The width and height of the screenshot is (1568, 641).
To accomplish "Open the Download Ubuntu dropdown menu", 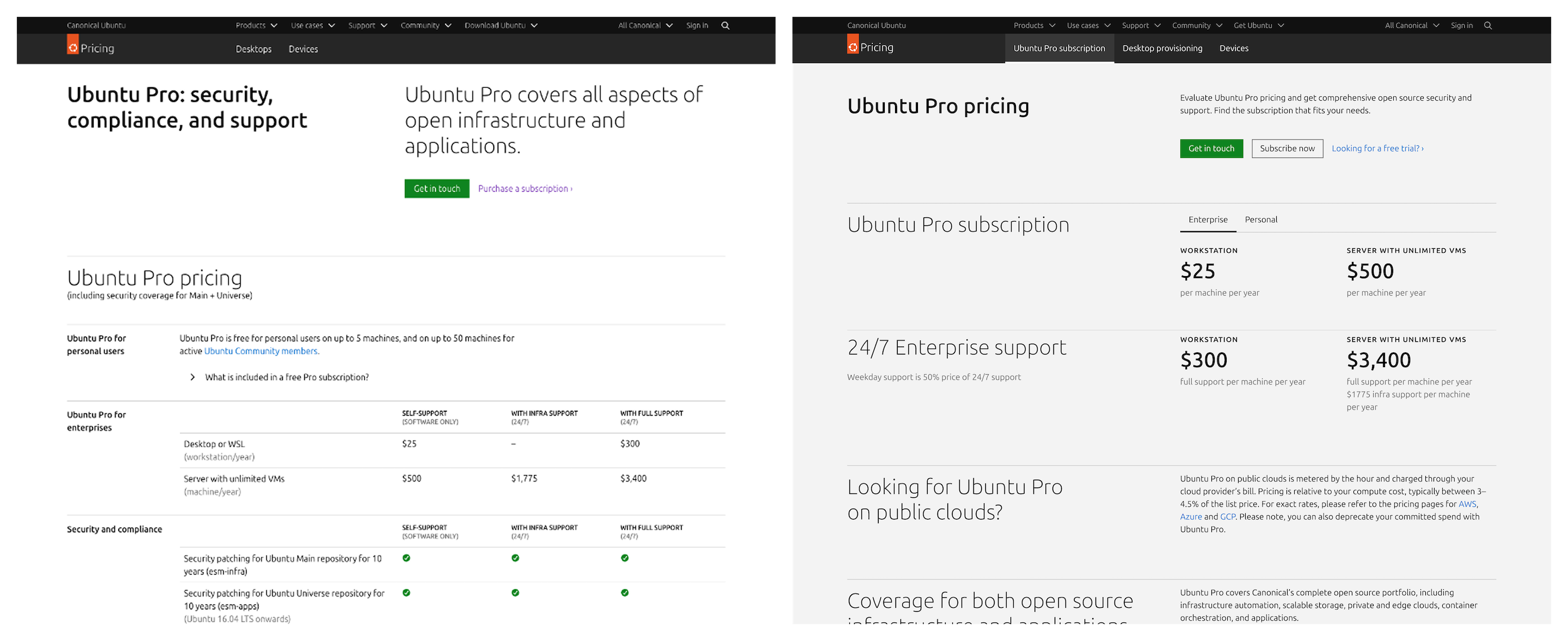I will 500,26.
